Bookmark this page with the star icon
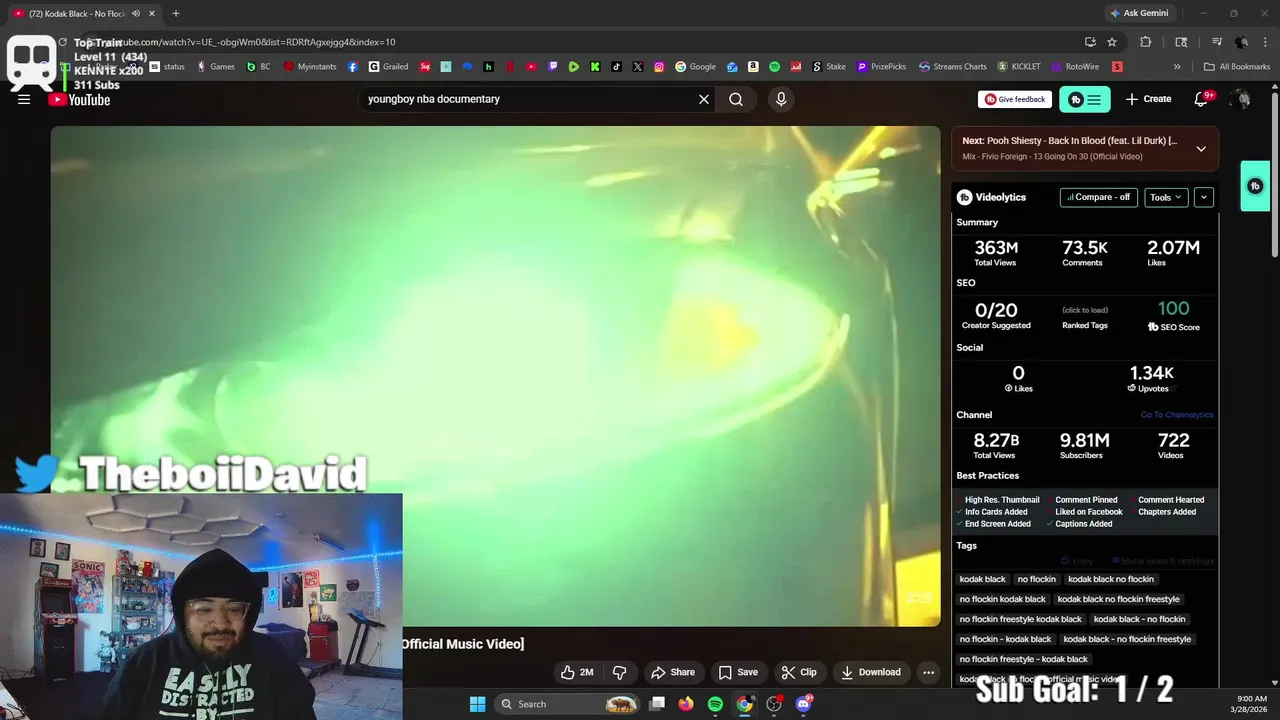 1112,42
